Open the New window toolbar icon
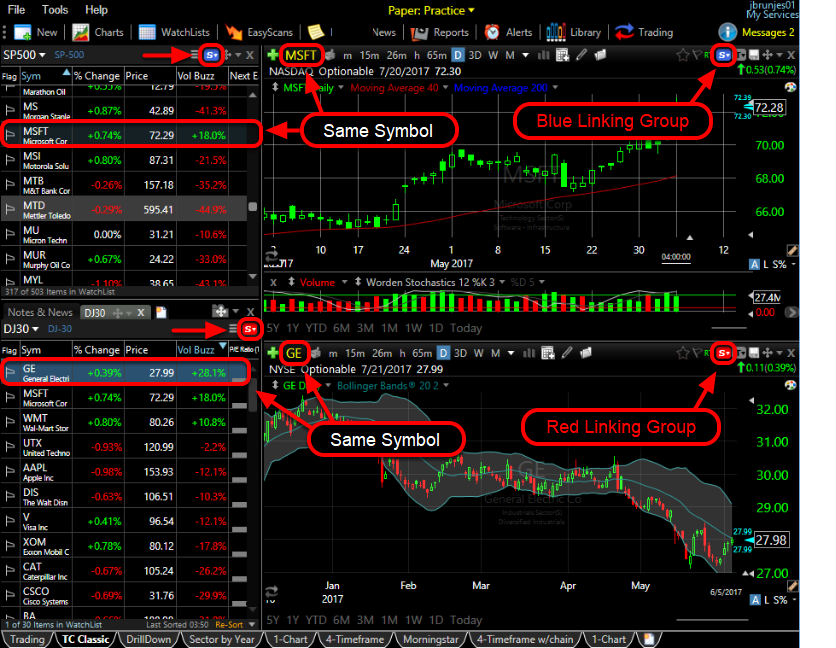This screenshot has height=648, width=836. 23,33
